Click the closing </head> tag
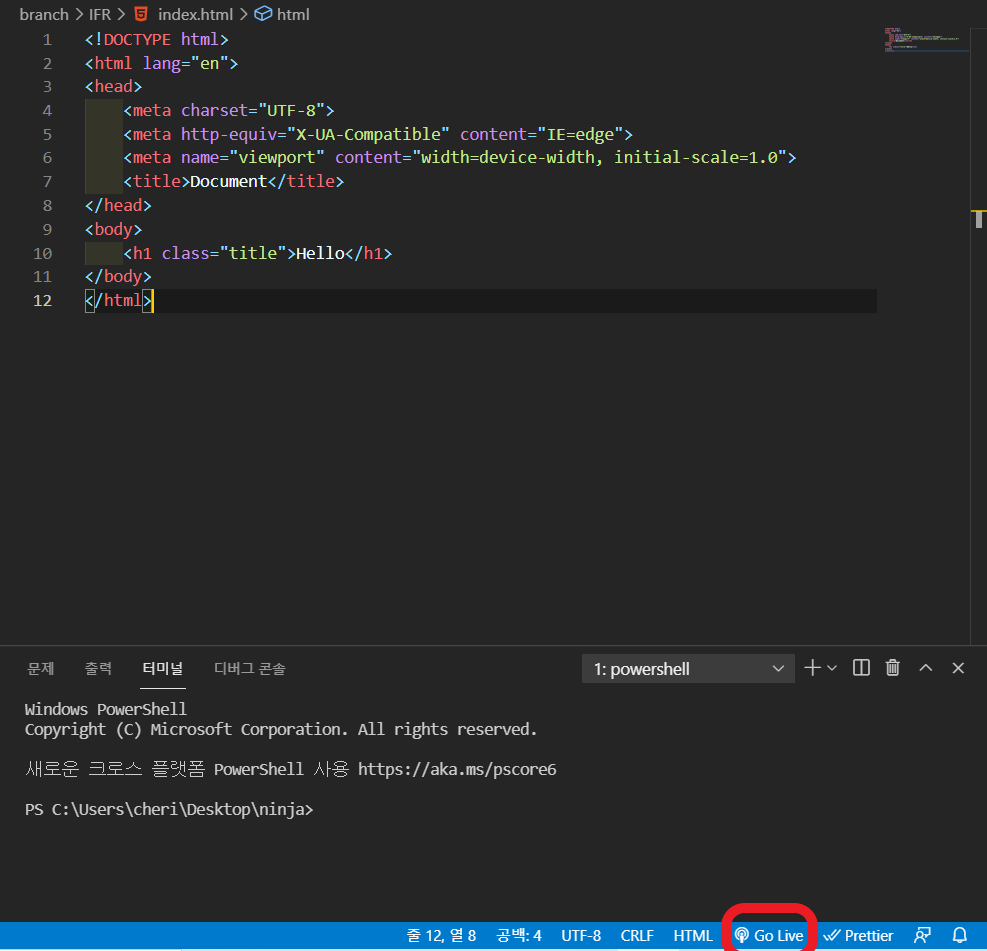Viewport: 987px width, 951px height. point(118,205)
